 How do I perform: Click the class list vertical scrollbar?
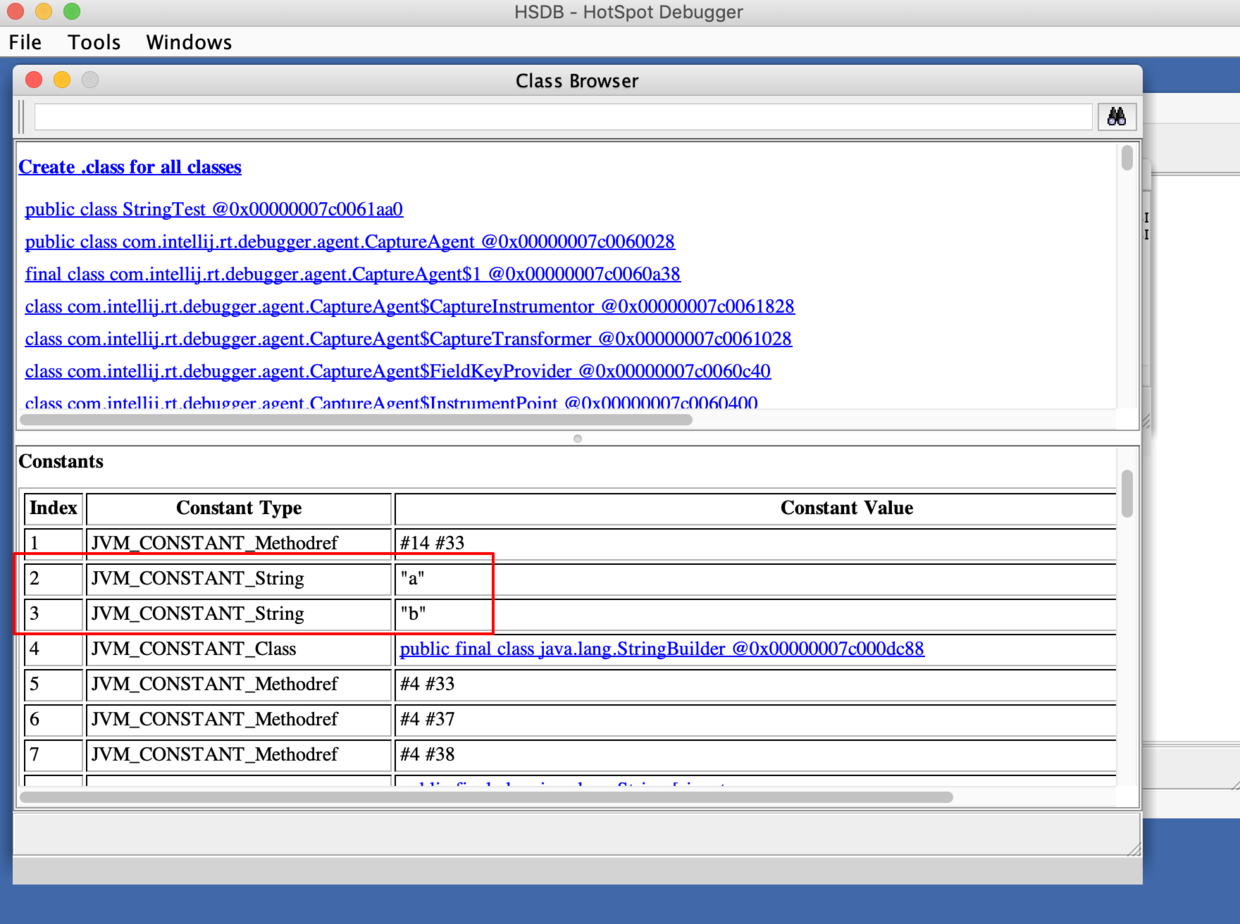click(1127, 159)
